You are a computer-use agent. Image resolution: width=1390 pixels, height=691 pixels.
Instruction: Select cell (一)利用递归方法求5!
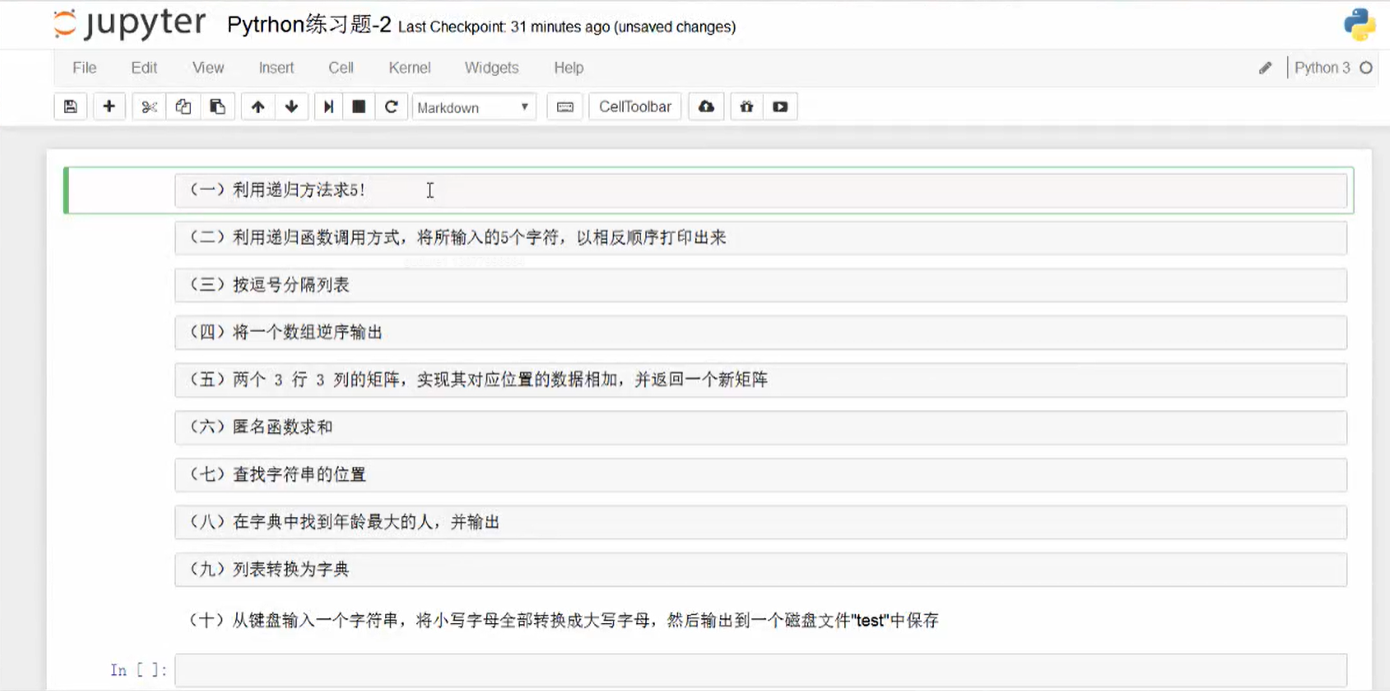[x=760, y=190]
